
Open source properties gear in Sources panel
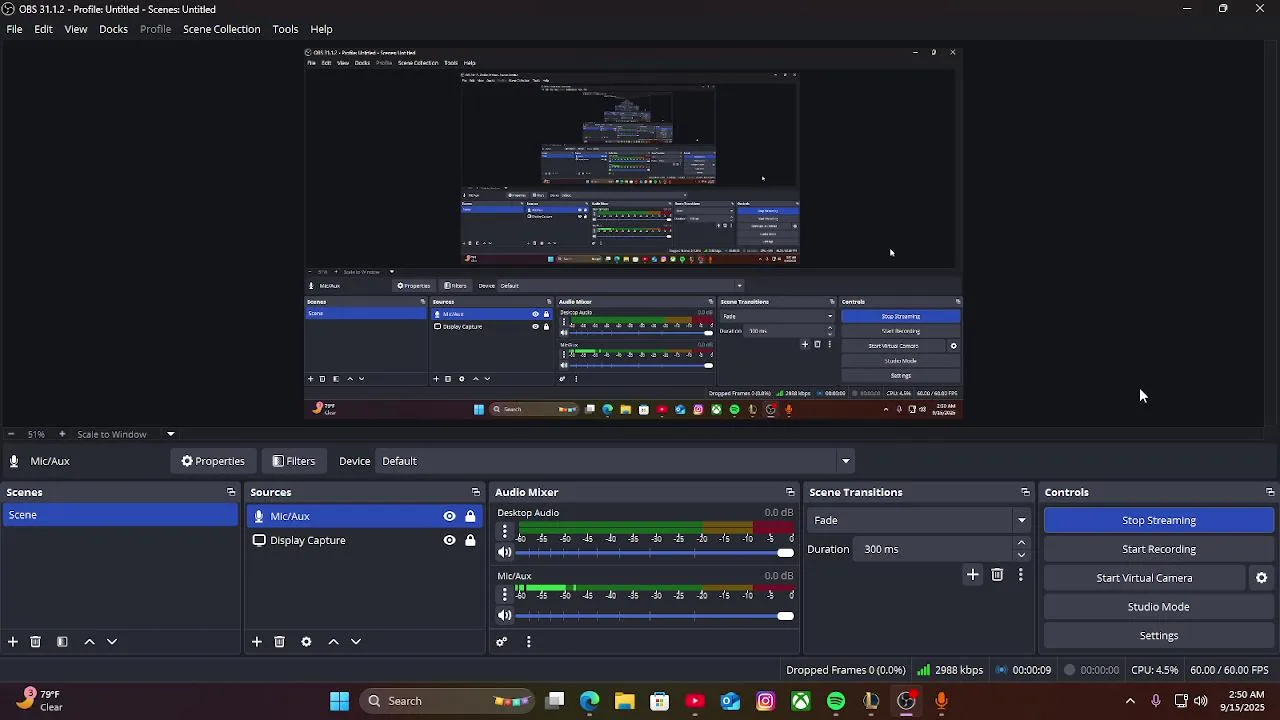306,642
